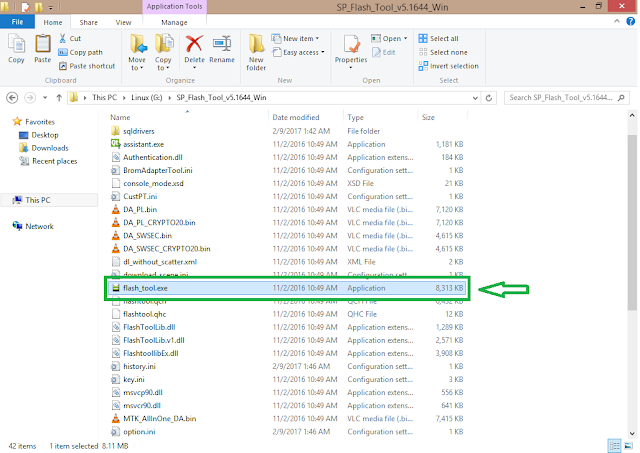Expand address bar history dropdown

pos(475,98)
